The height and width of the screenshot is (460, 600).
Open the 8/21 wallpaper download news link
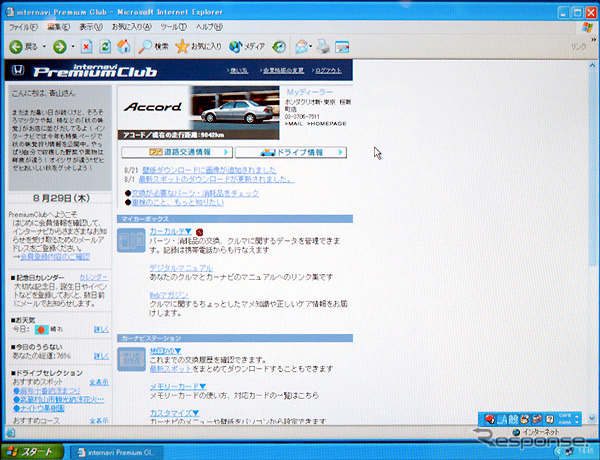pyautogui.click(x=209, y=170)
